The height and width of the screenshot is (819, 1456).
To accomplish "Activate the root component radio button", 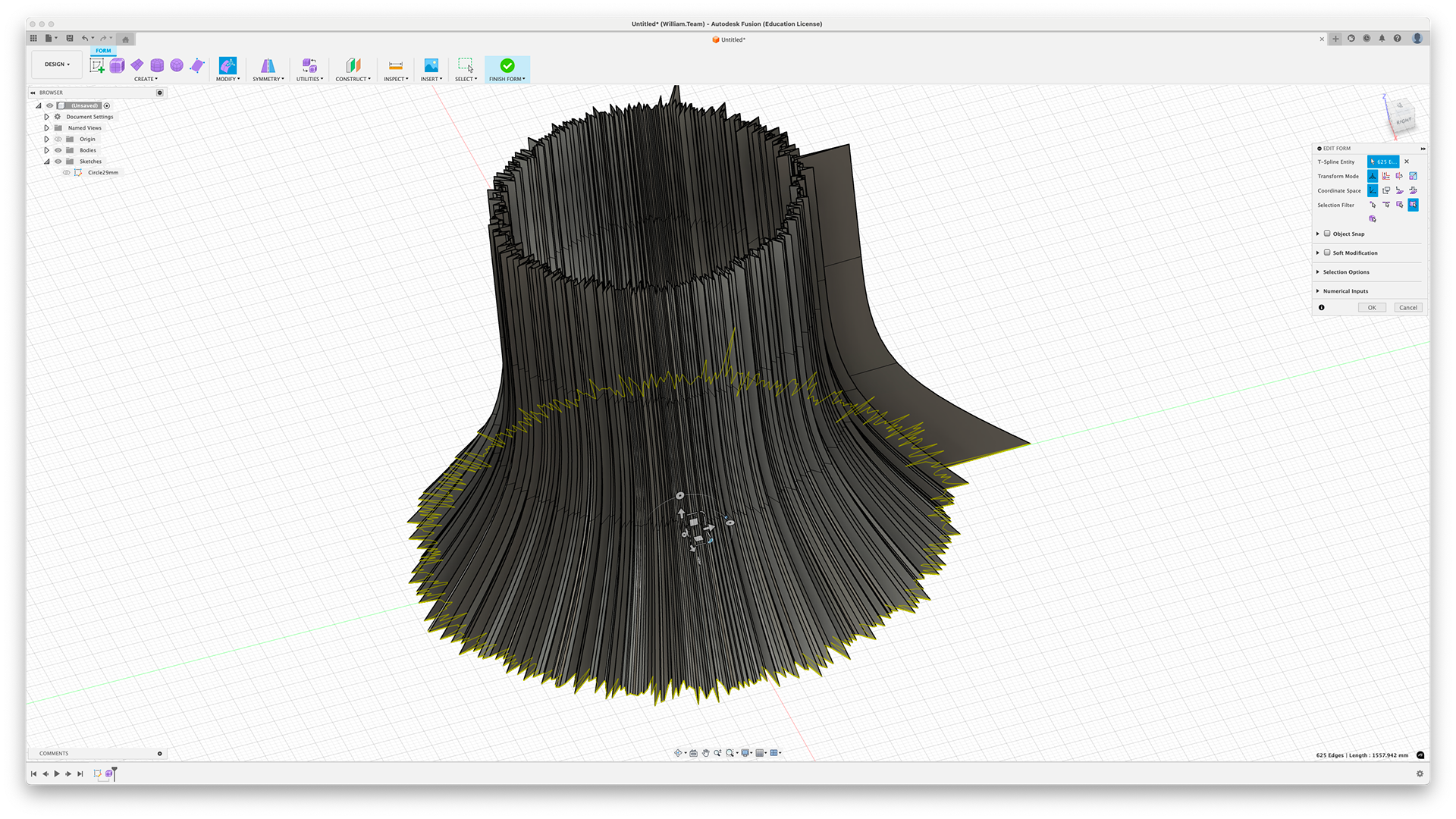I will (x=107, y=105).
